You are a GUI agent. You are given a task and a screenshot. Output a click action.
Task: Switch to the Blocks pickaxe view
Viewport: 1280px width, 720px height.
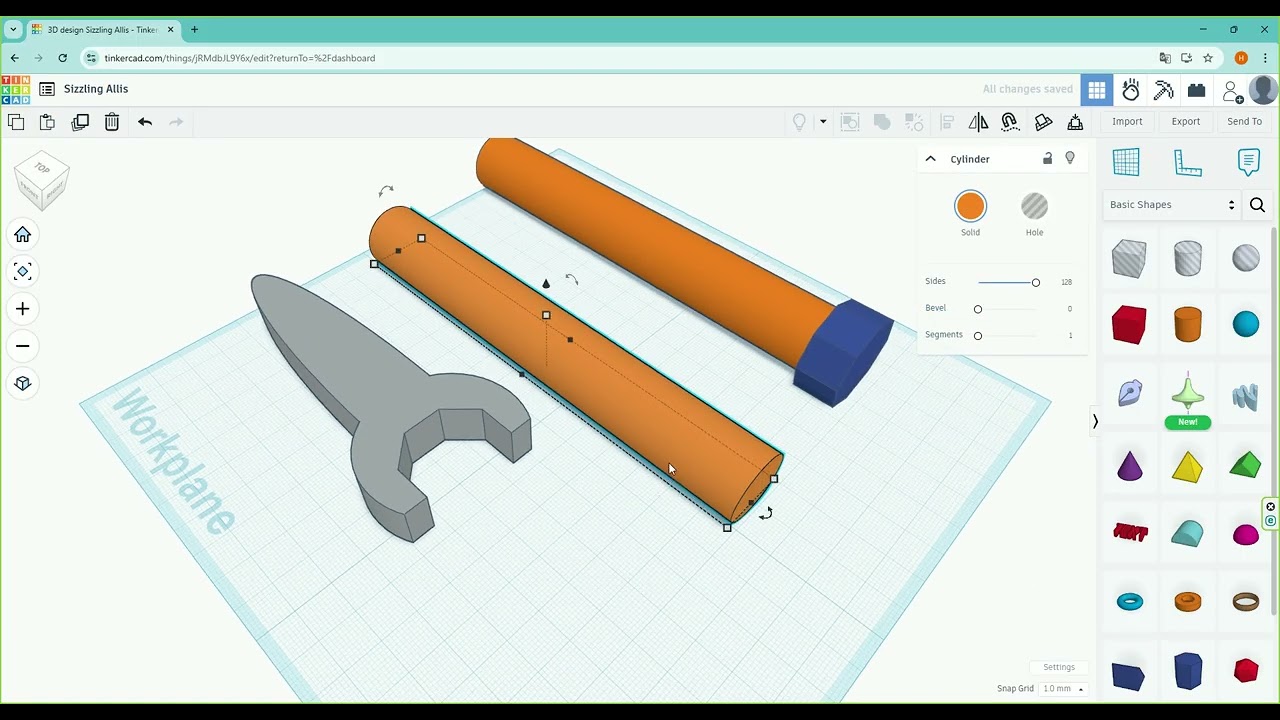point(1164,90)
